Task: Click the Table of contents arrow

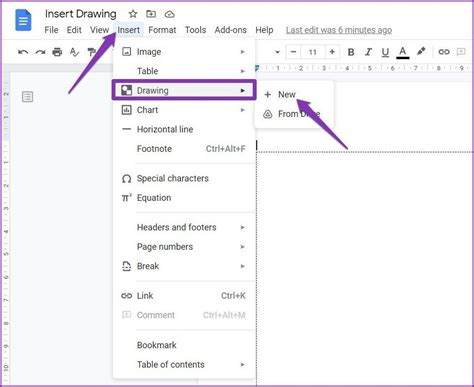Action: click(243, 365)
